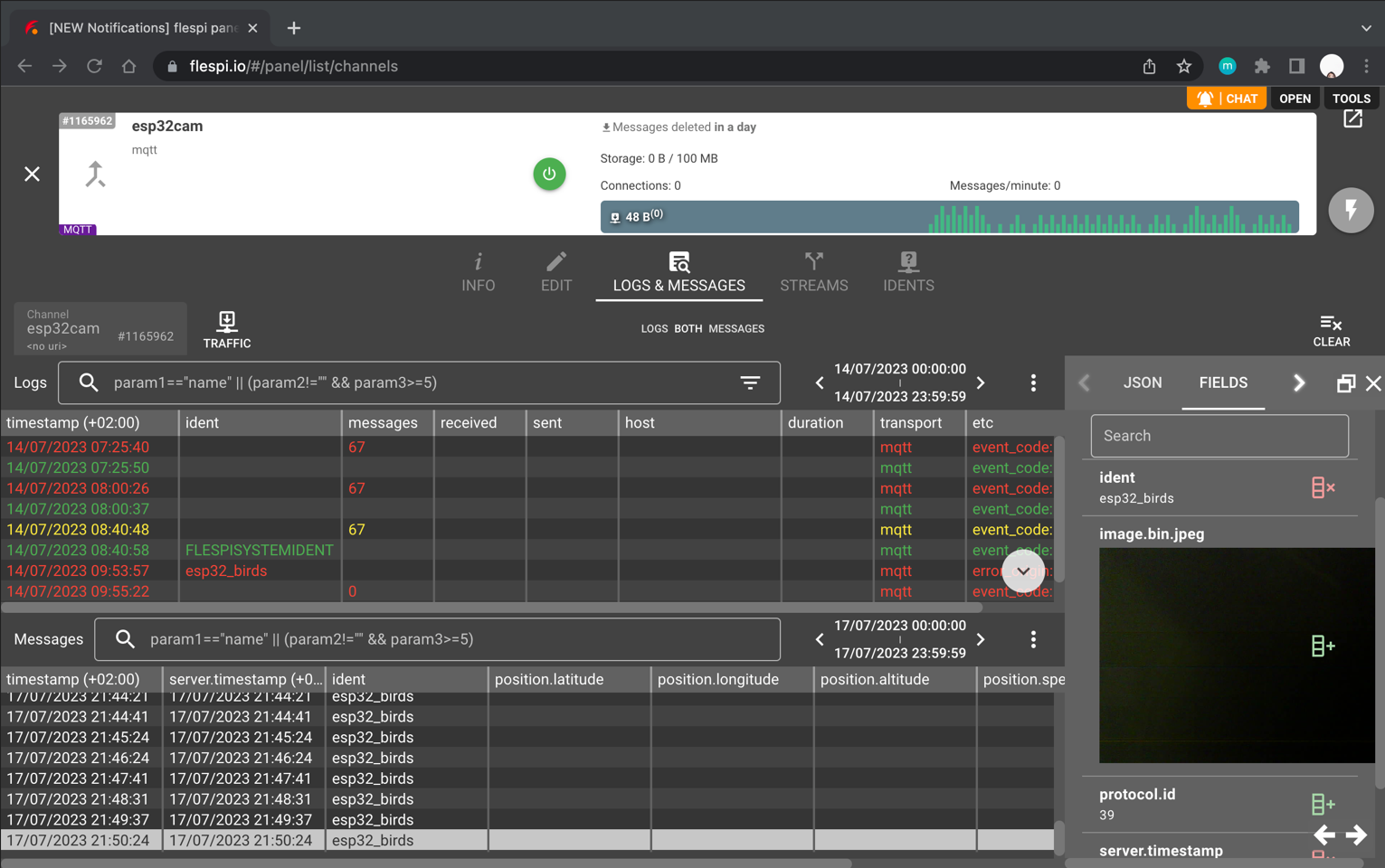The image size is (1385, 868).
Task: Open Messages three-dot options menu
Action: click(x=1033, y=639)
